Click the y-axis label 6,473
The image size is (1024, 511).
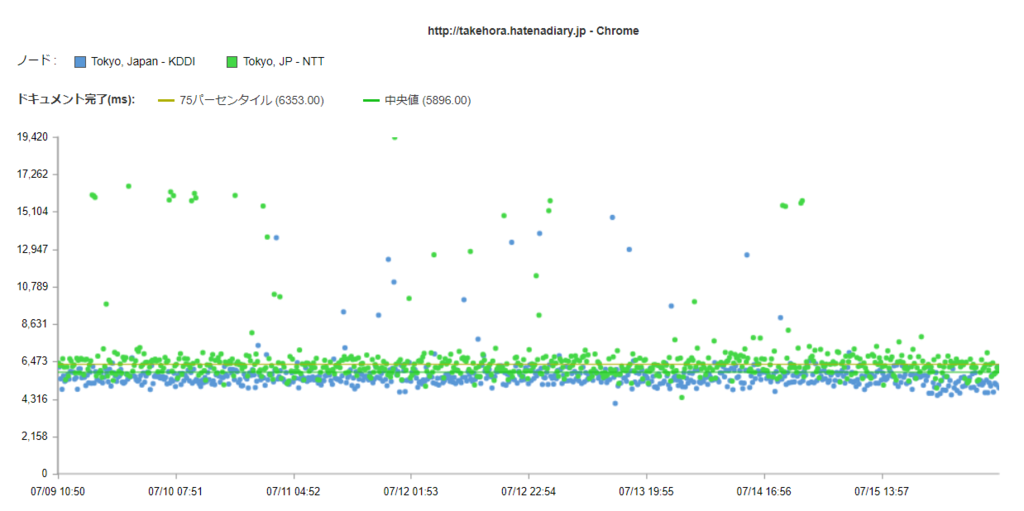pyautogui.click(x=37, y=361)
